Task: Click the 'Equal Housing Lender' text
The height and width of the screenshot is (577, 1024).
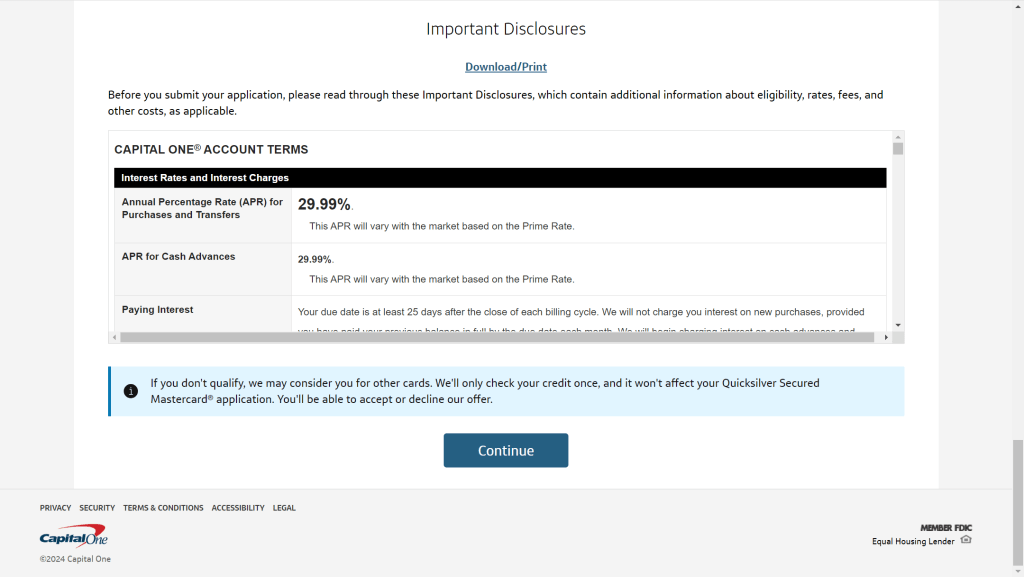Action: click(913, 541)
